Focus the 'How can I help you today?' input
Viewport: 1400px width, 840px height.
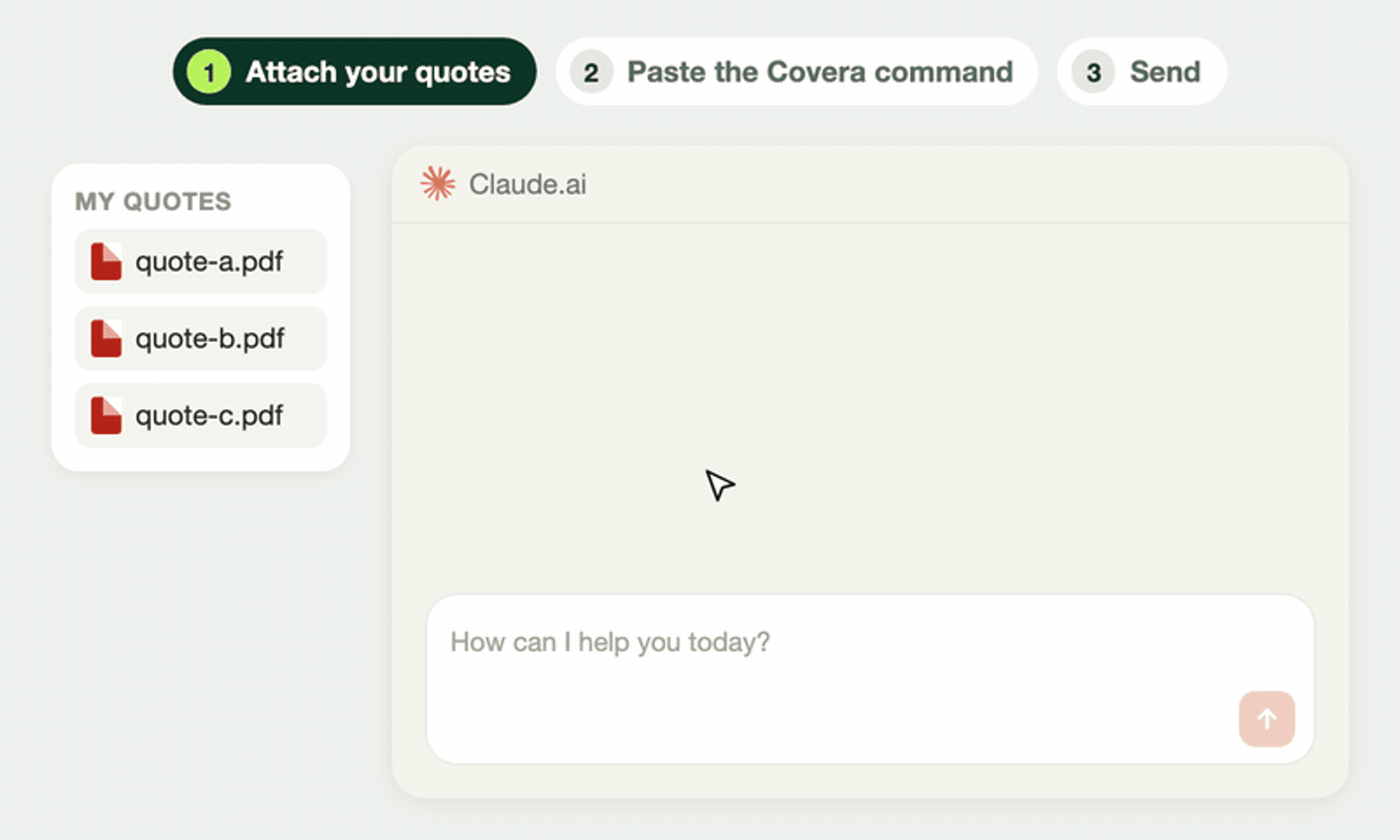[x=870, y=679]
